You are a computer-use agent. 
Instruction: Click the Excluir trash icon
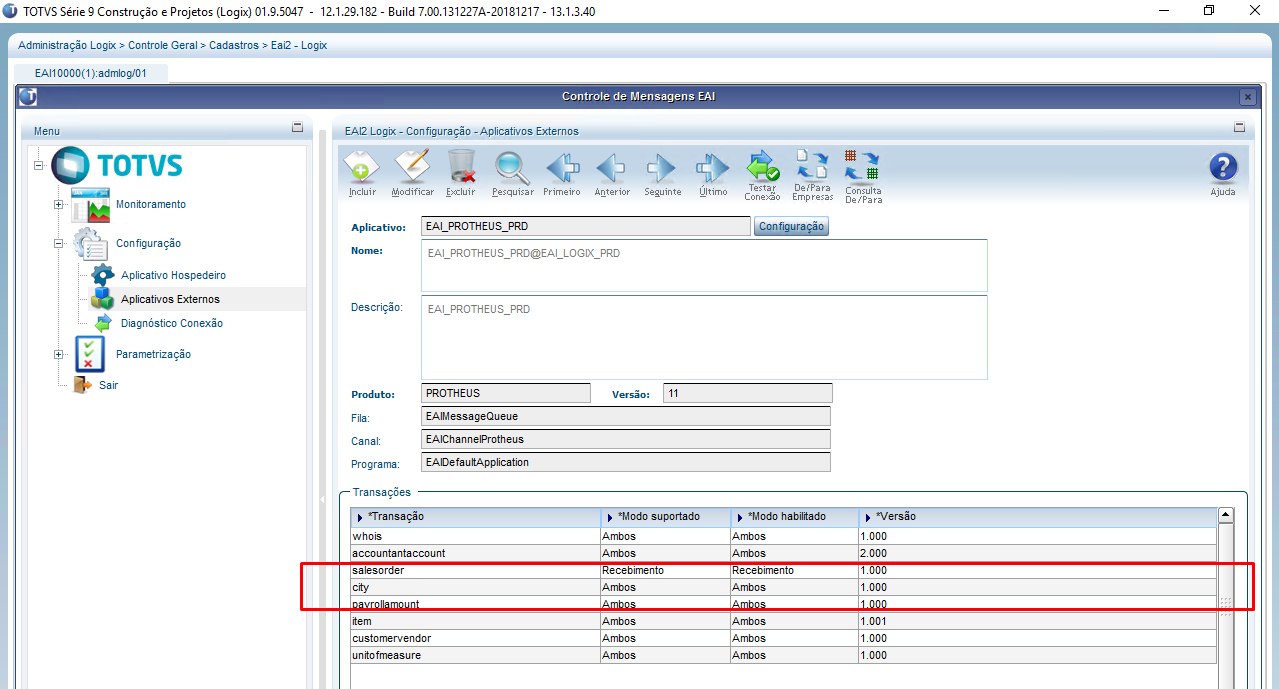[x=461, y=173]
